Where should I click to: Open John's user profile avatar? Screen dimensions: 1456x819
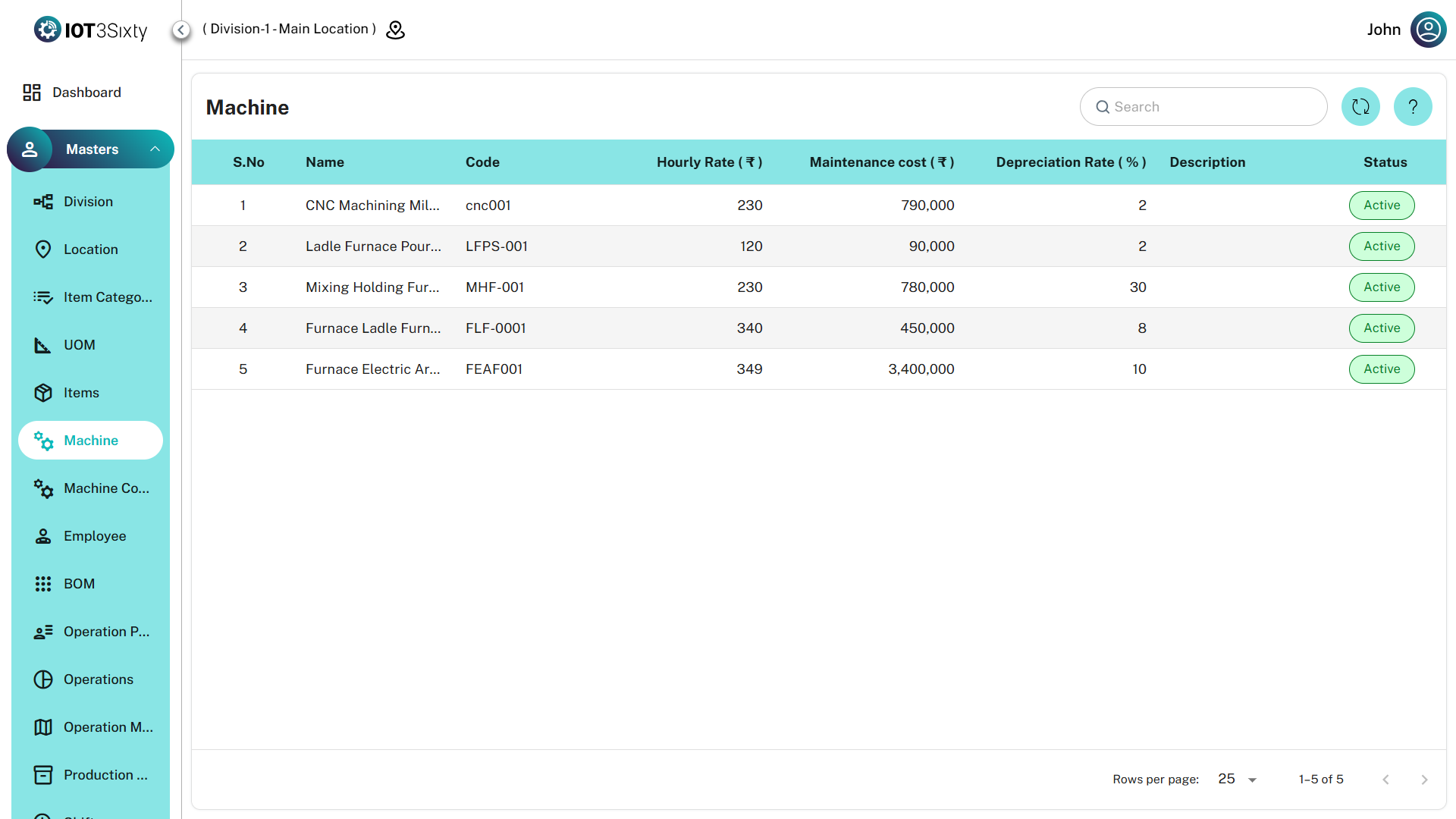tap(1428, 30)
